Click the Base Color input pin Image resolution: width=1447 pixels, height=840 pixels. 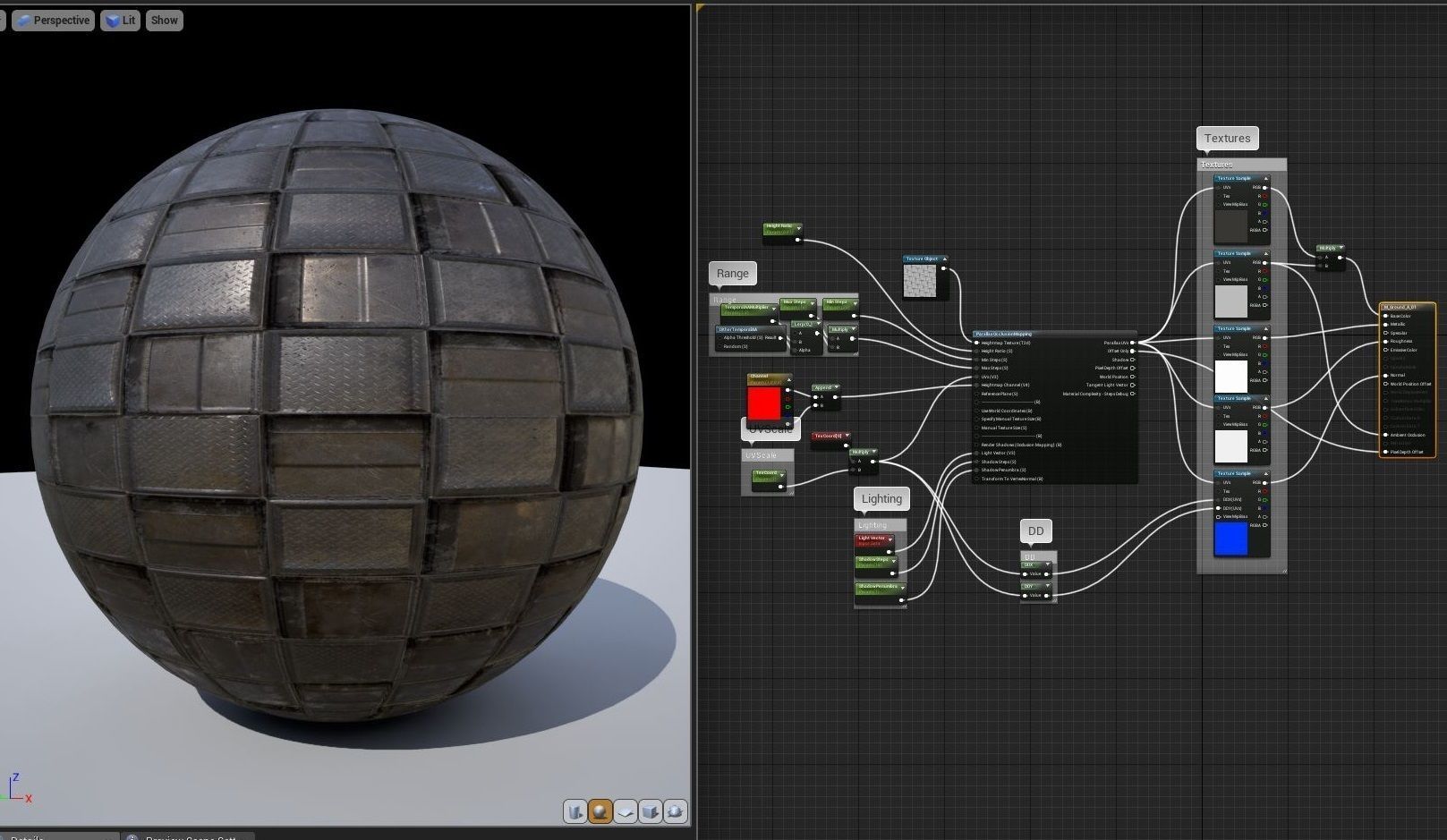pos(1385,316)
